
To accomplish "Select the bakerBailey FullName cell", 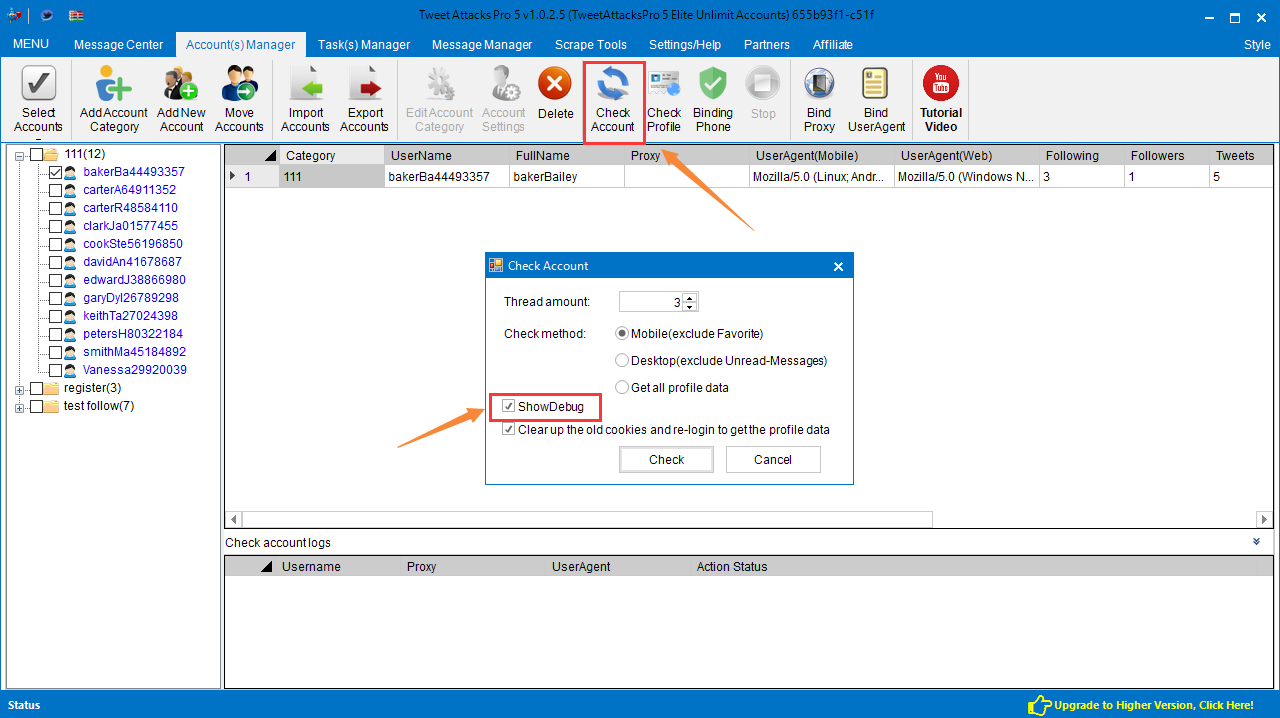I will tap(567, 177).
